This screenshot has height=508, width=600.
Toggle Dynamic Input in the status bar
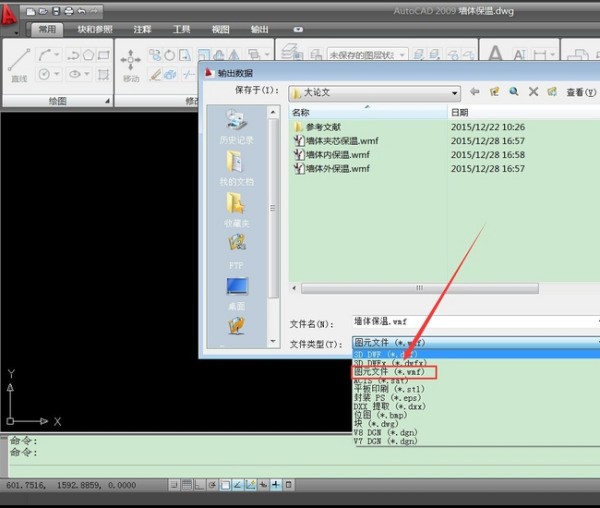point(263,485)
